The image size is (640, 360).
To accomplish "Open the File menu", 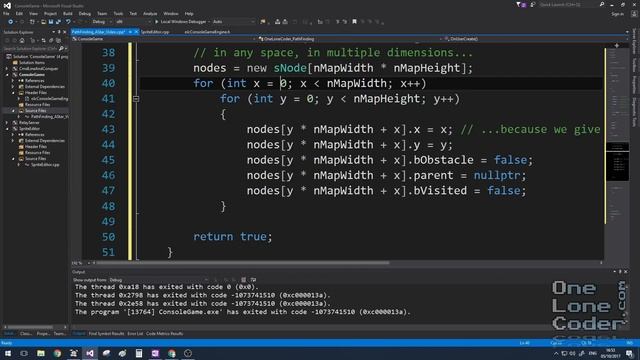I will (x=6, y=13).
